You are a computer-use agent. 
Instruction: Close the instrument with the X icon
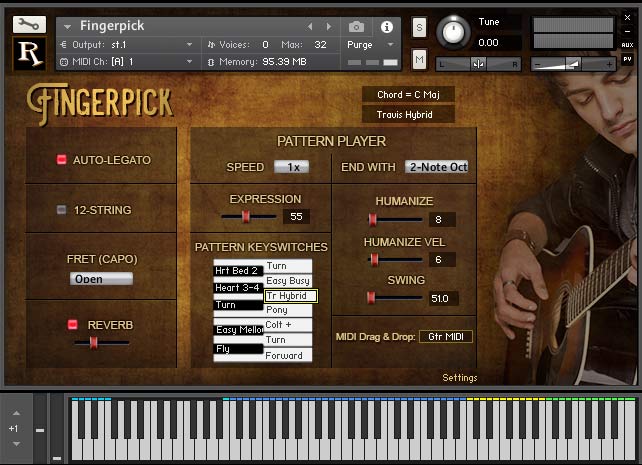pyautogui.click(x=627, y=17)
